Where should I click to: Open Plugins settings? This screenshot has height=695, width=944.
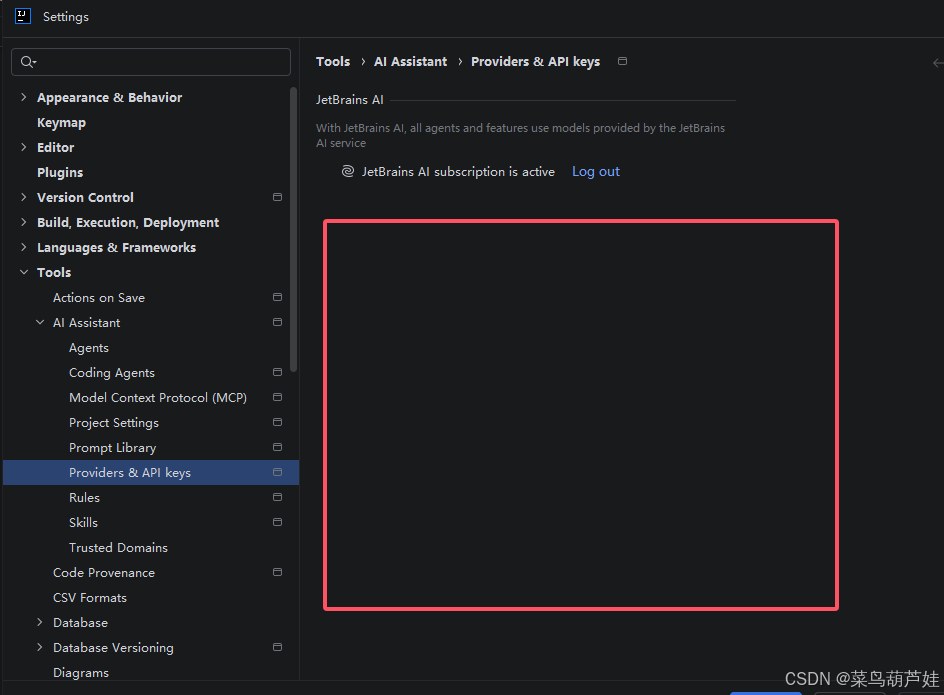[x=60, y=172]
